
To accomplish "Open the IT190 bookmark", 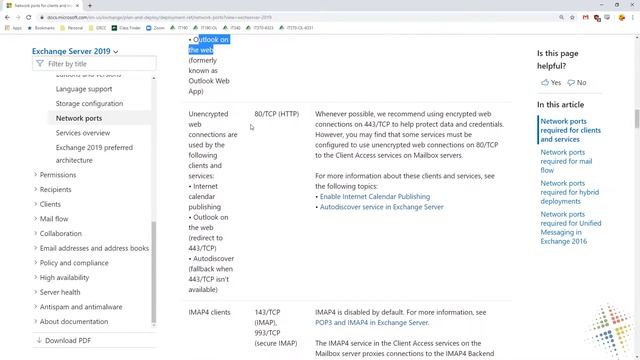I will tap(179, 28).
